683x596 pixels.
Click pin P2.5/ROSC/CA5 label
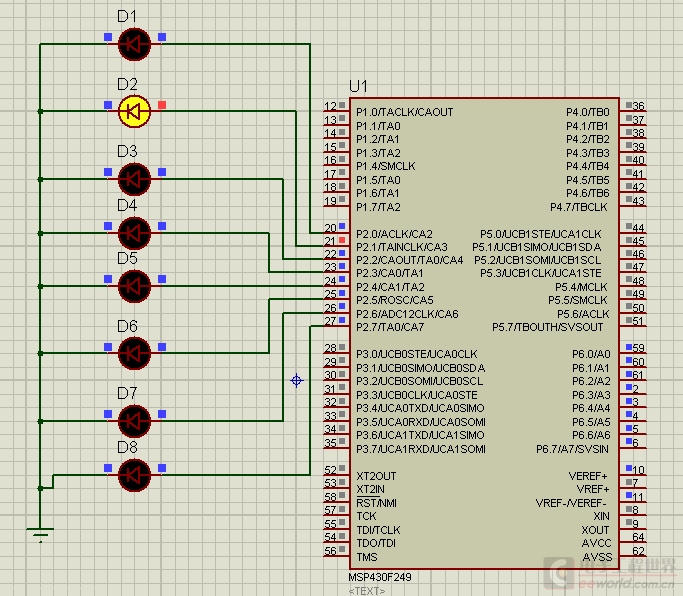395,300
